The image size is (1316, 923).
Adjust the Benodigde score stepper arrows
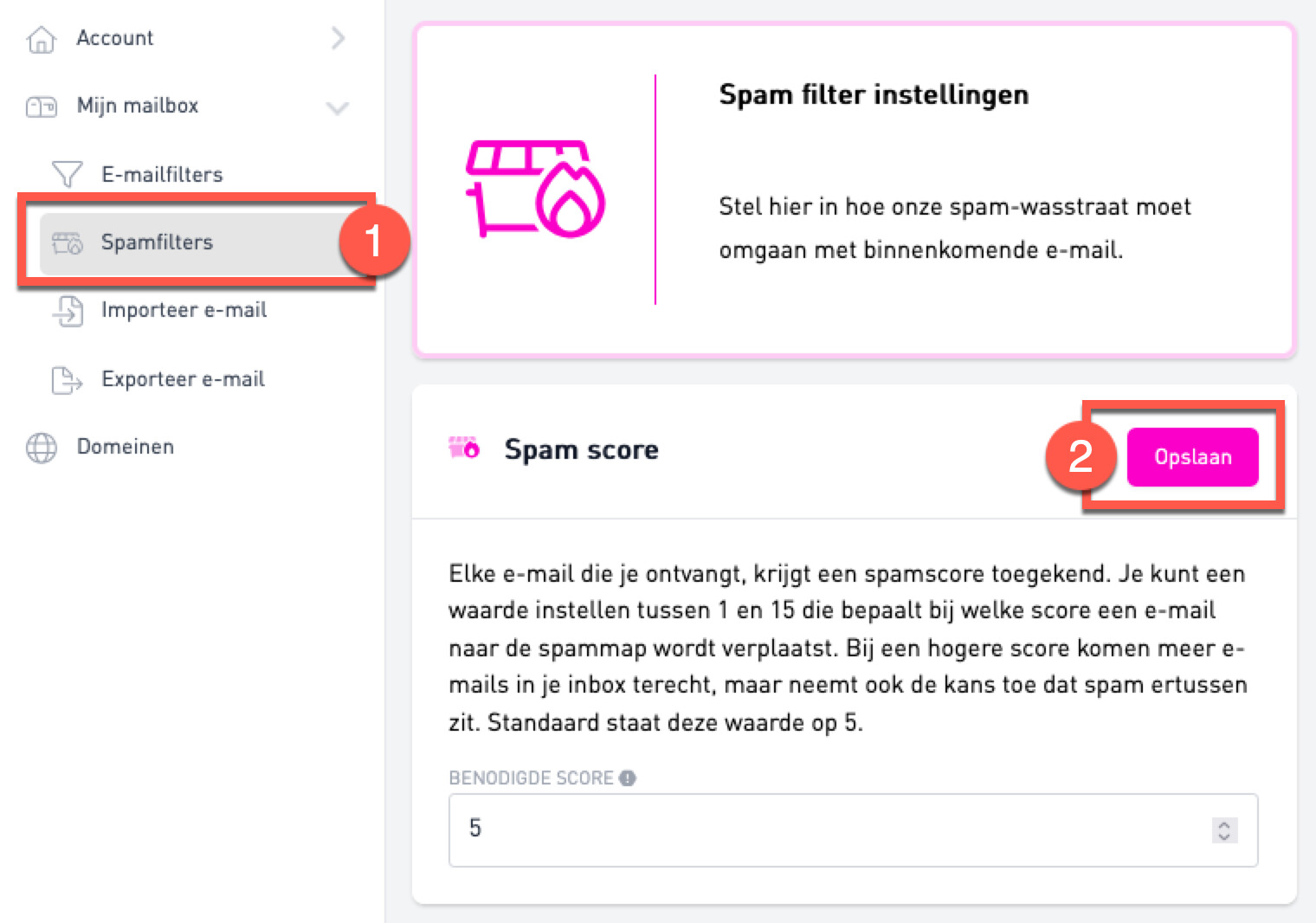coord(1224,829)
